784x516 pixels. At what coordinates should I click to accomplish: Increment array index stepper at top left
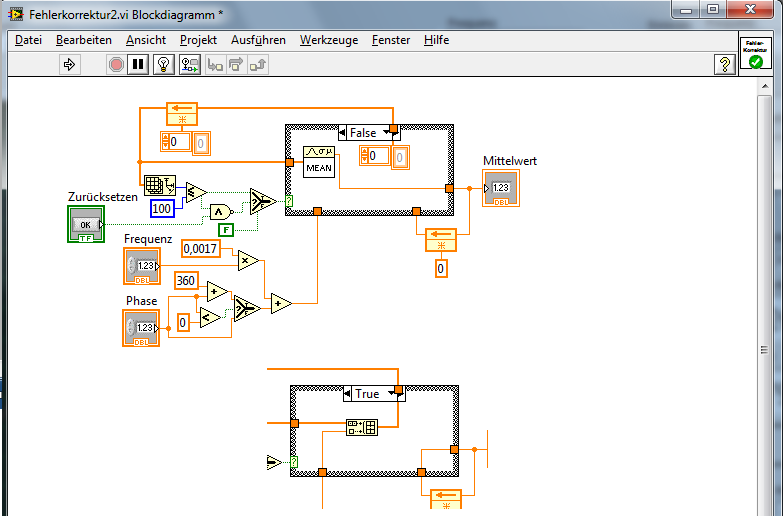pyautogui.click(x=166, y=138)
